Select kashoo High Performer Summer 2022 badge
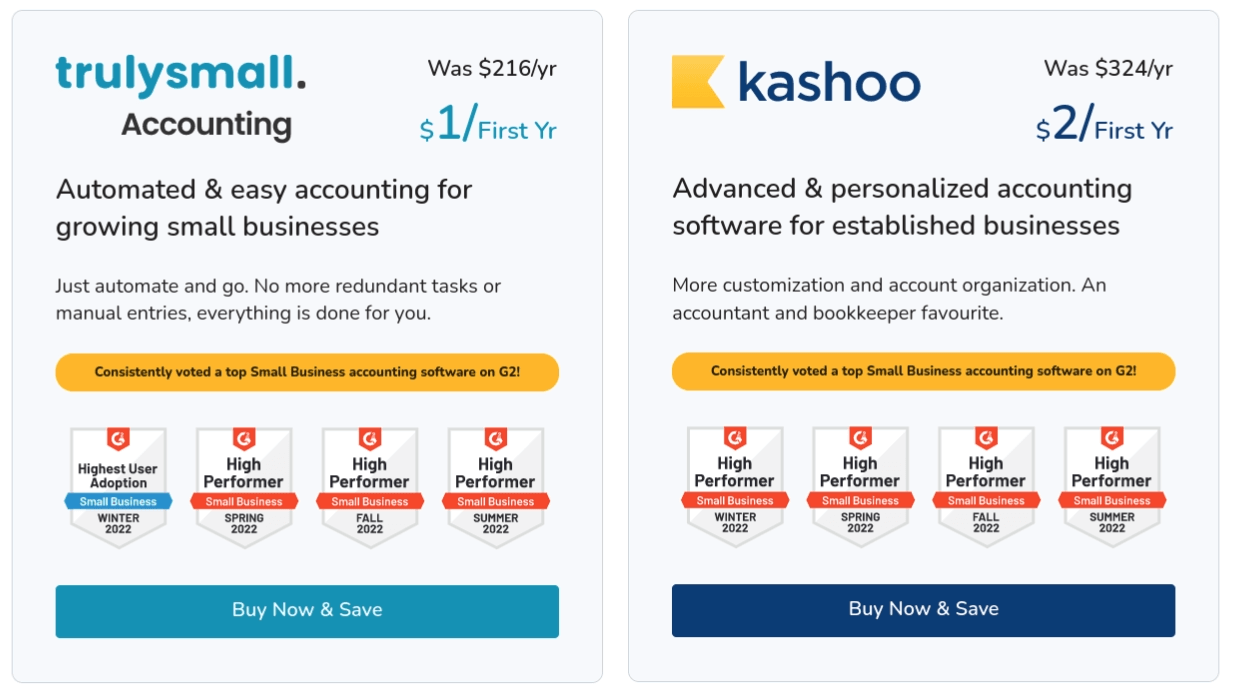Screen dimensions: 1236x696 [x=1112, y=487]
